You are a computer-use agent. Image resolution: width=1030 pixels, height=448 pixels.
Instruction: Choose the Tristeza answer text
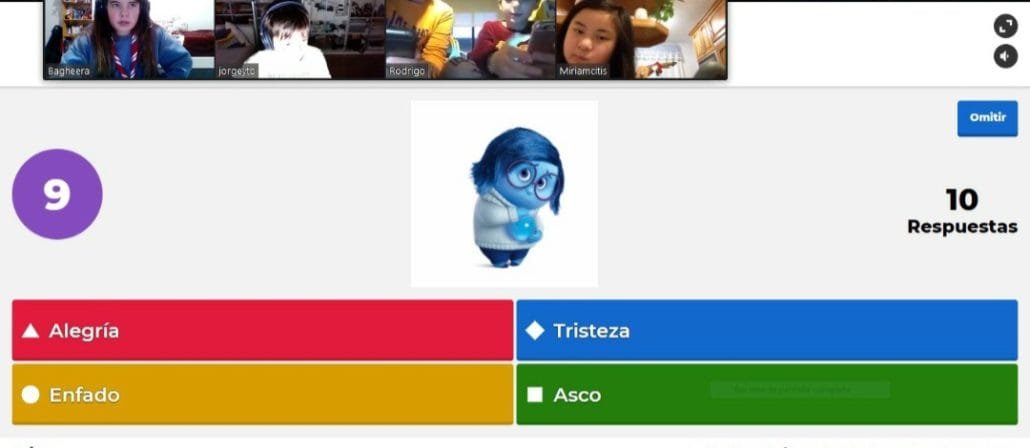(x=591, y=331)
